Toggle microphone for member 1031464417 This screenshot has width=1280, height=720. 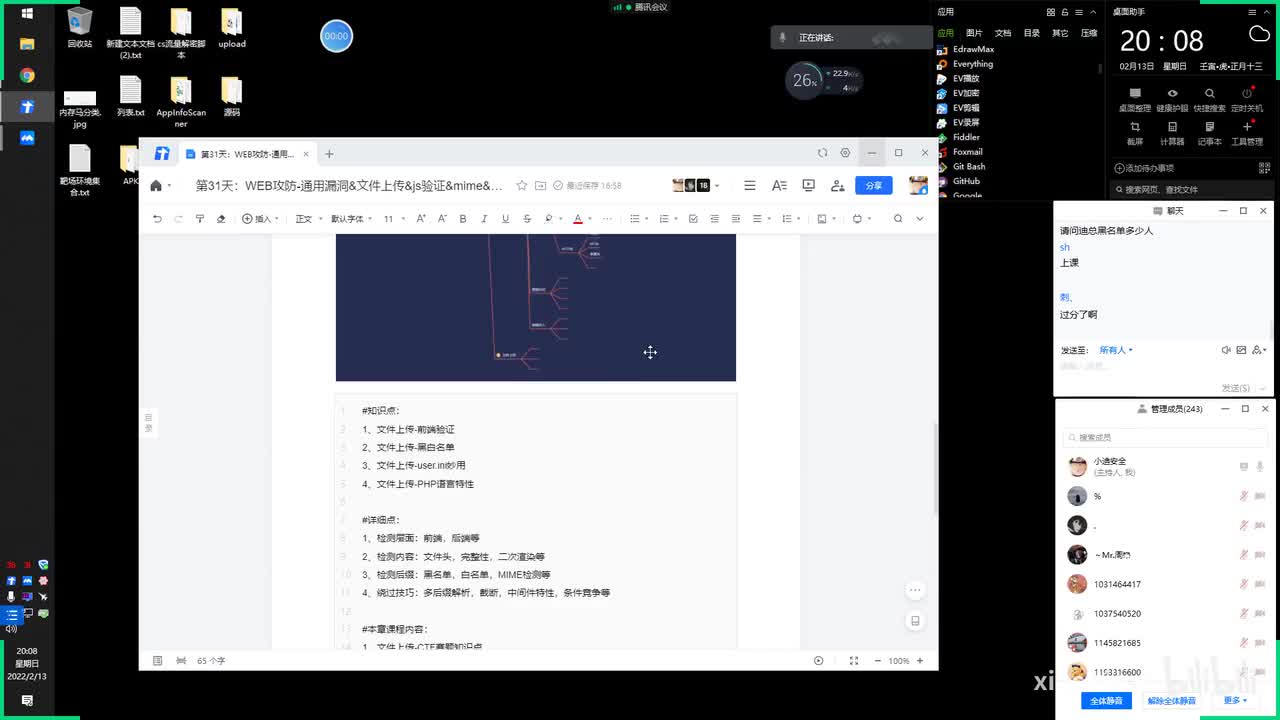pos(1244,584)
